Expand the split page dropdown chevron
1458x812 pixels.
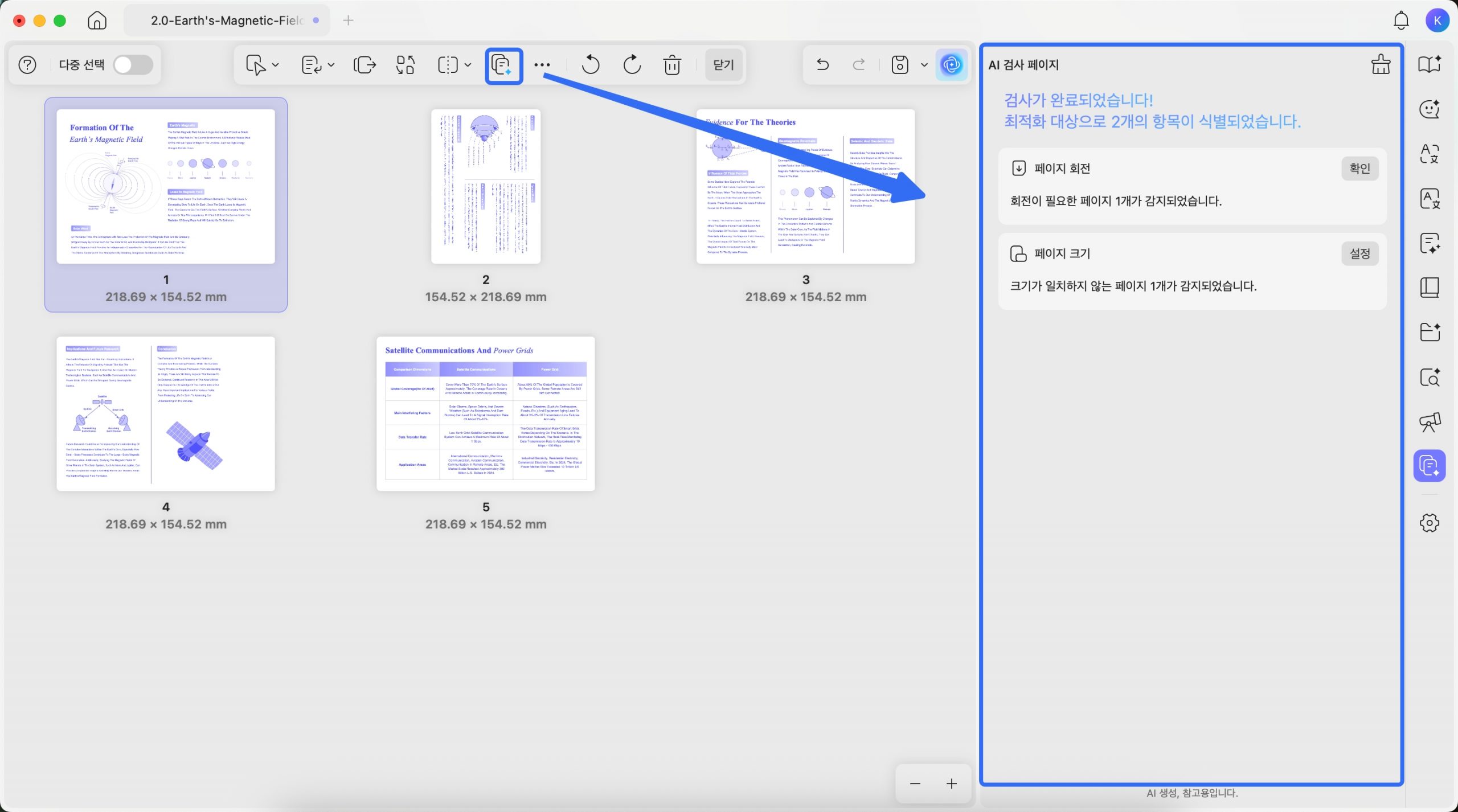(468, 65)
